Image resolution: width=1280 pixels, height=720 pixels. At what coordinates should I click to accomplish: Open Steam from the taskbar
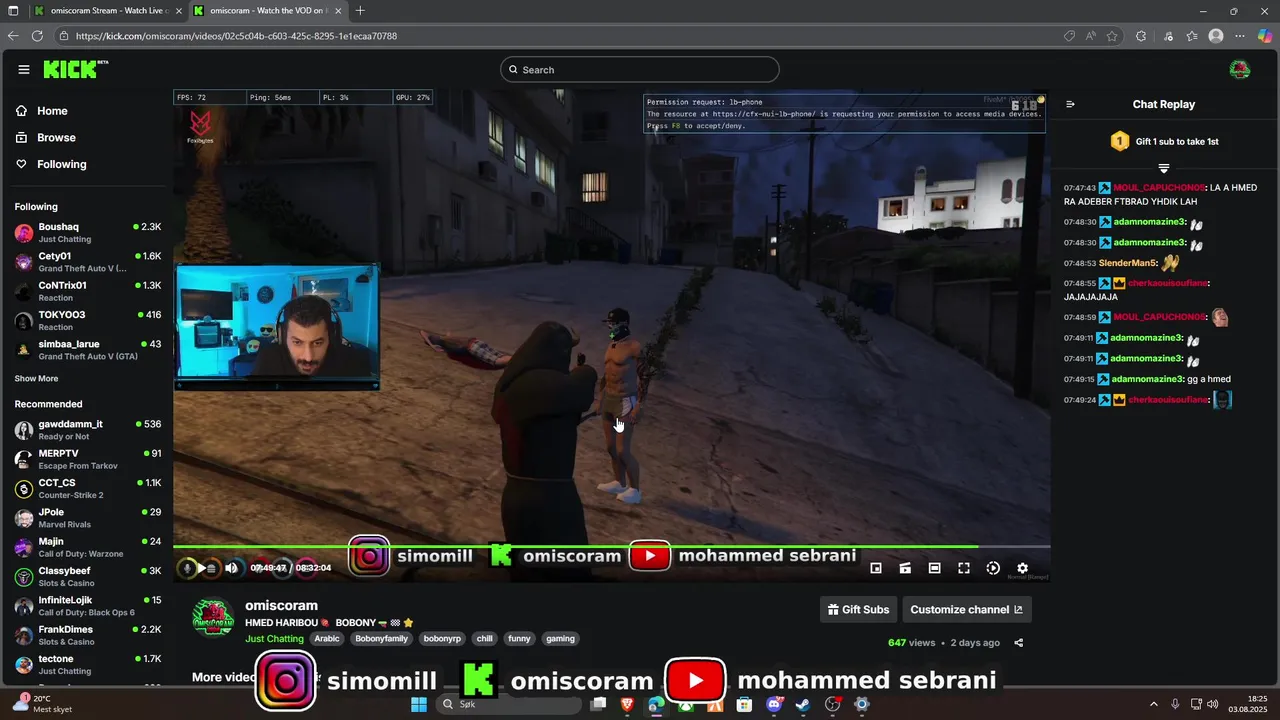(x=803, y=704)
